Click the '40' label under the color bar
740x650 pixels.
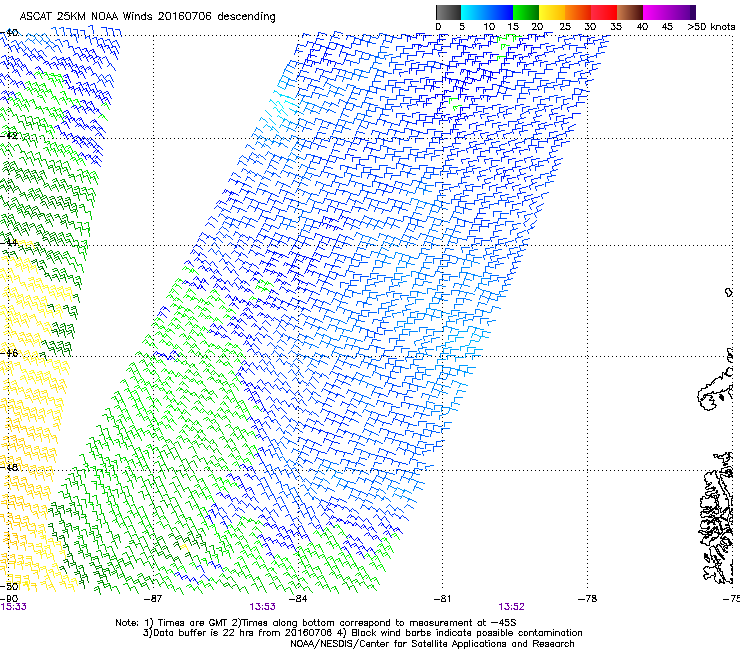click(x=642, y=27)
